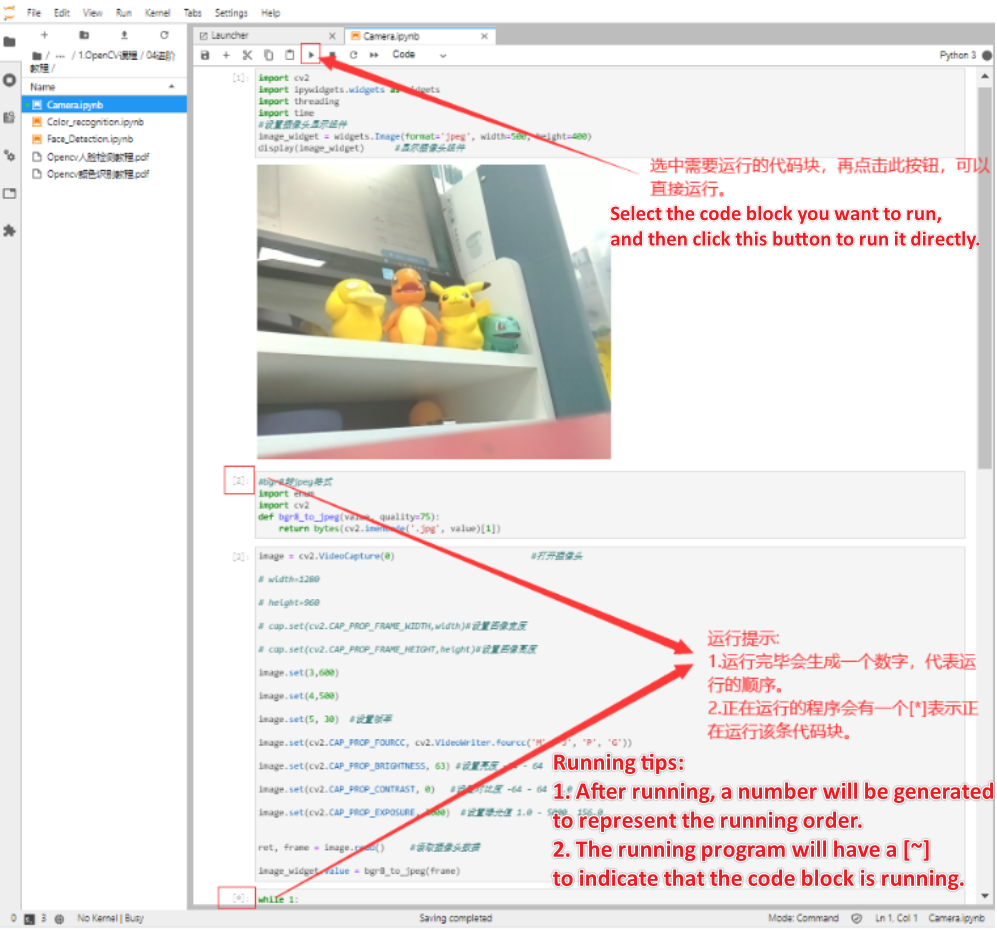Viewport: 997px width, 933px height.
Task: Click the 1.OpenCV课程 breadcrumb folder
Action: click(x=107, y=56)
